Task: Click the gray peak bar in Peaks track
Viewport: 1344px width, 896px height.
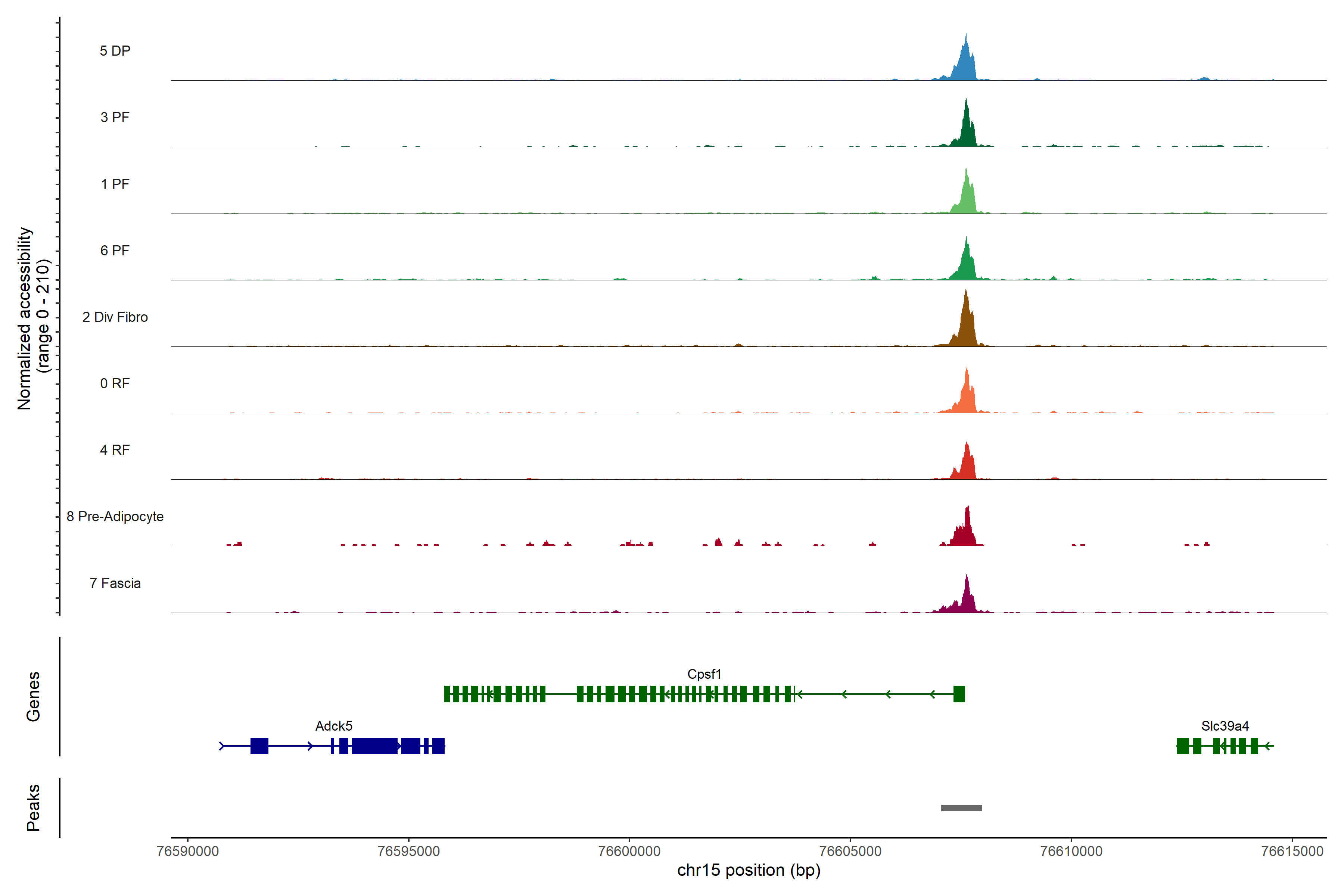Action: coord(961,808)
